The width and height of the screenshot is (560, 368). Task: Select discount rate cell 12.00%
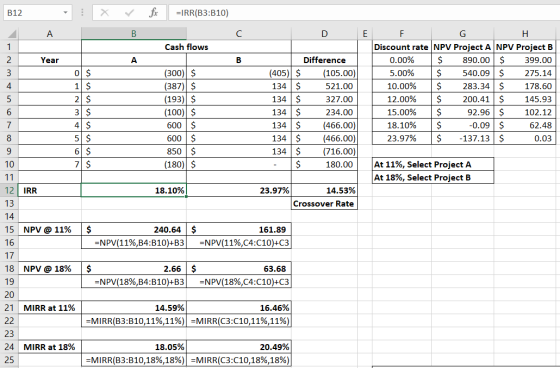coord(402,99)
